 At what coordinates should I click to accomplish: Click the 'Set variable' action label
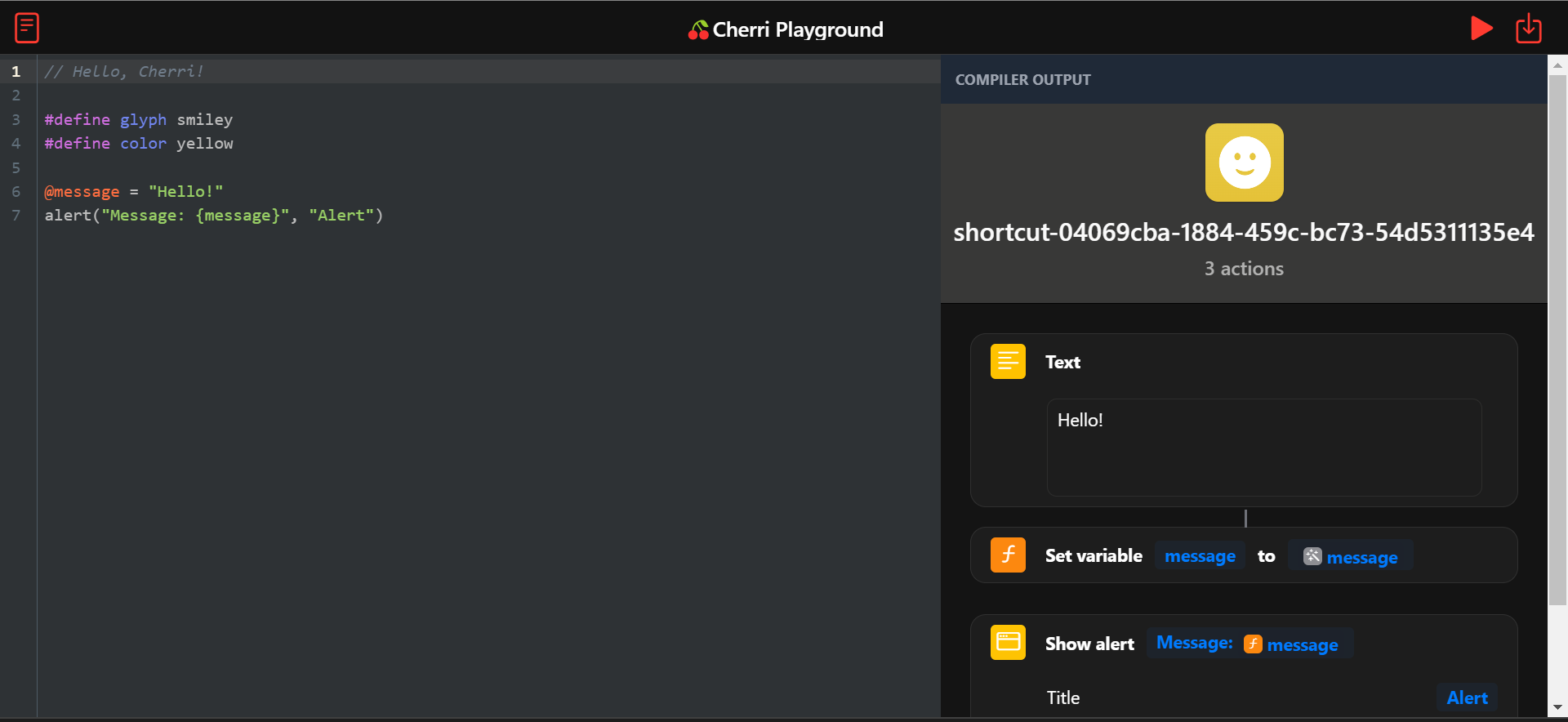coord(1094,556)
